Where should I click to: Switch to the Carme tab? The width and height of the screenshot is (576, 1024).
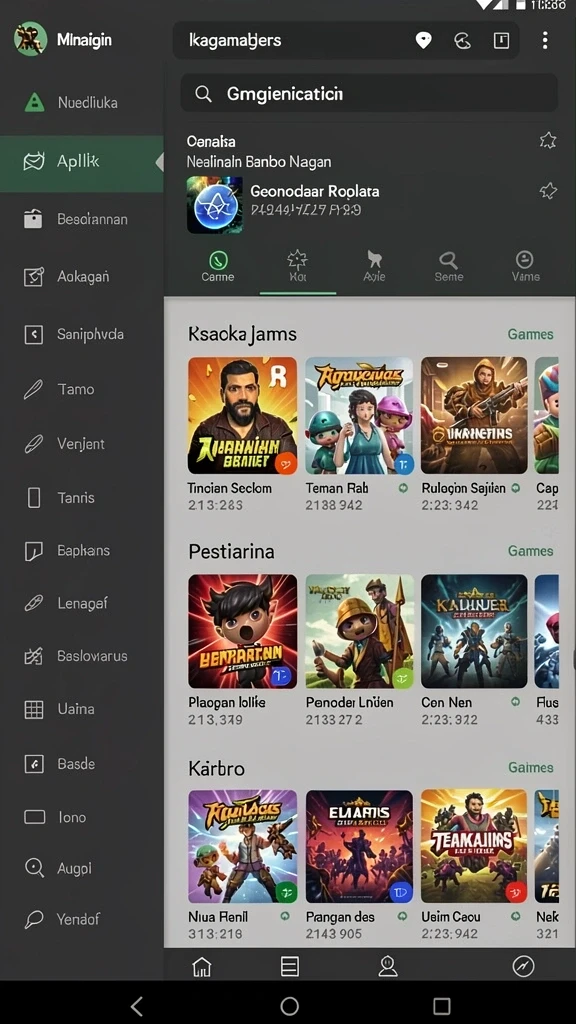point(217,266)
